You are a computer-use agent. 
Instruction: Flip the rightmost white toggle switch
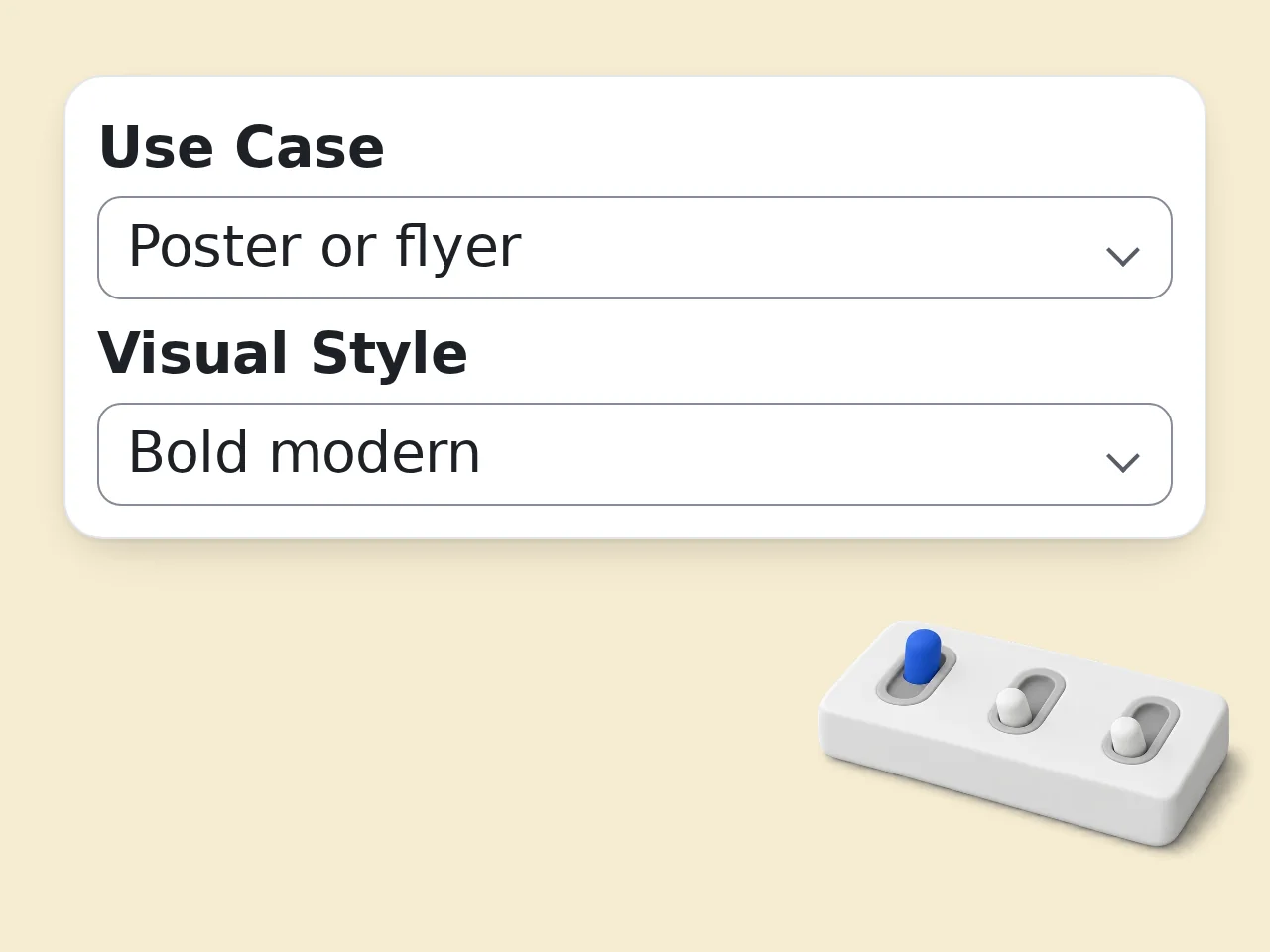(1126, 735)
